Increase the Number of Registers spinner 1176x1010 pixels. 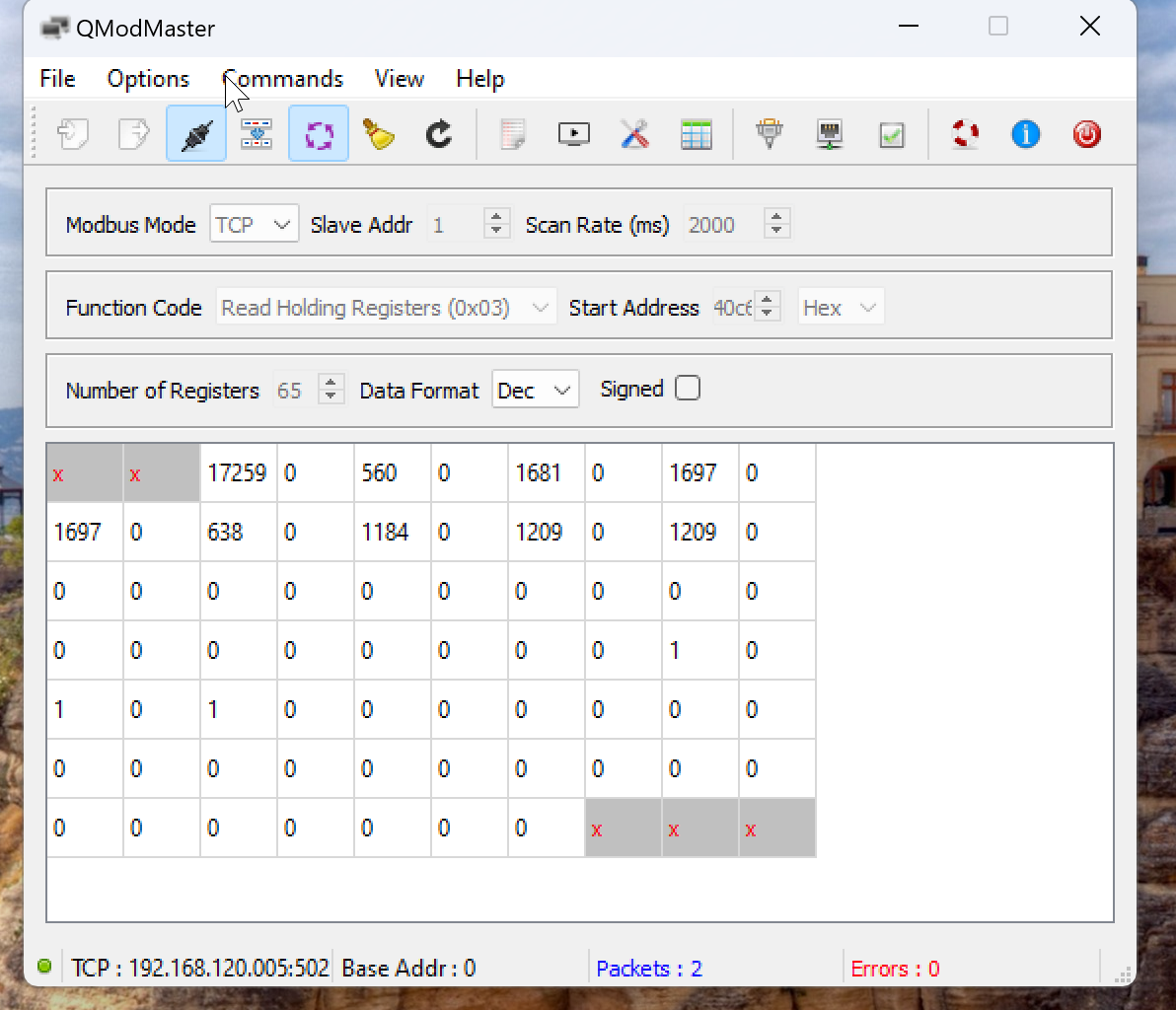(x=330, y=382)
